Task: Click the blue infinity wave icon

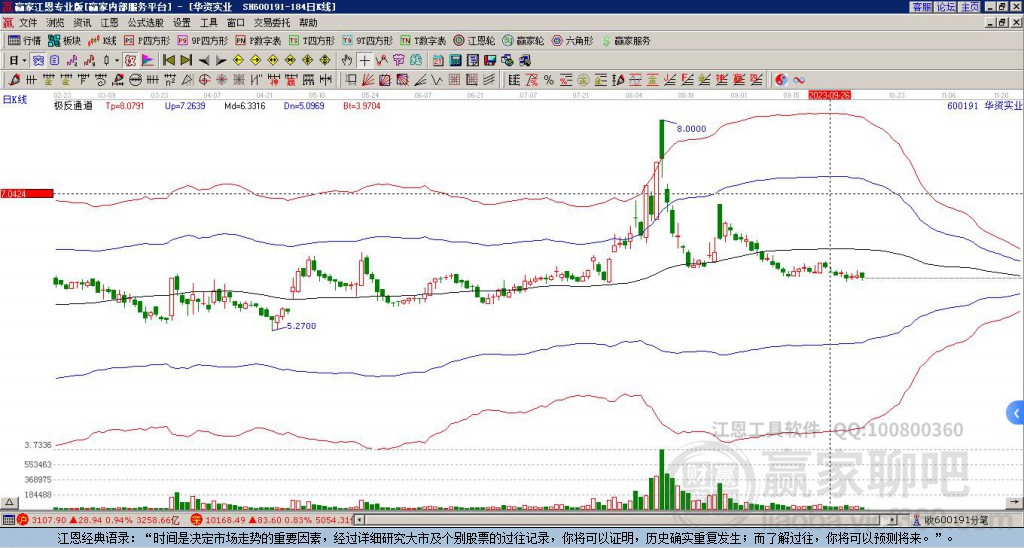Action: 799,80
